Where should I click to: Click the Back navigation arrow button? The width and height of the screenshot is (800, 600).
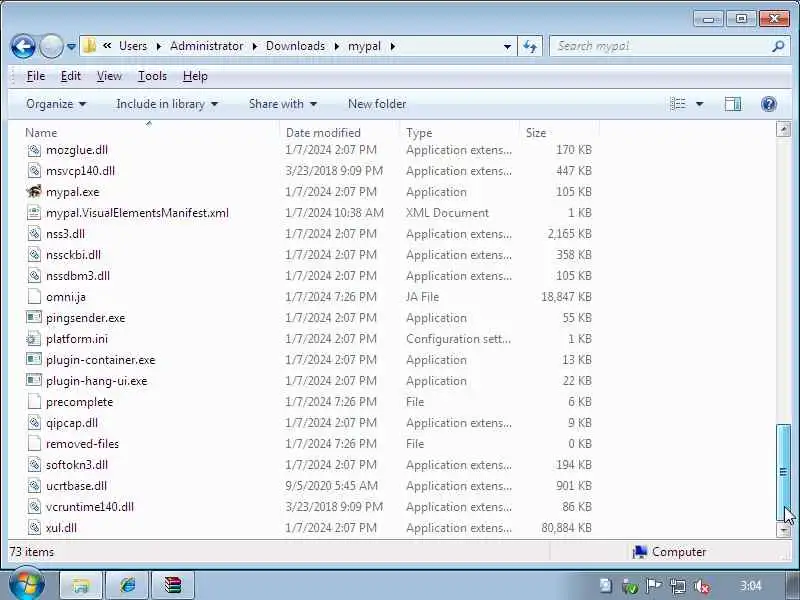(x=23, y=46)
